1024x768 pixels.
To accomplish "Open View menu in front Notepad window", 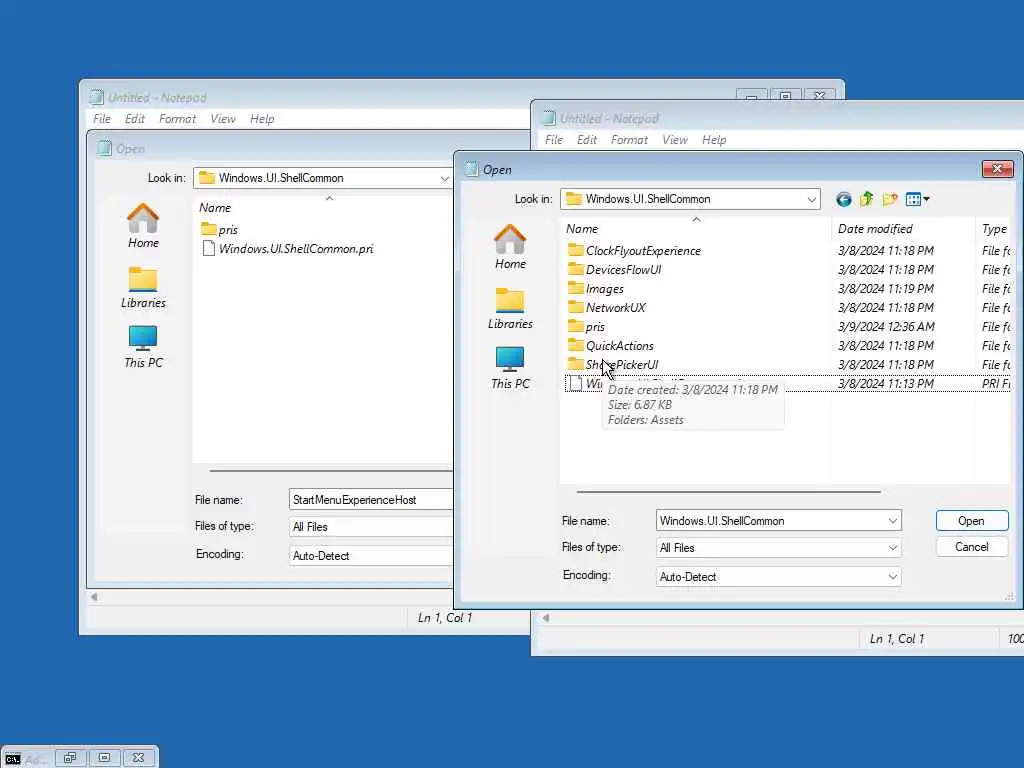I will click(x=675, y=140).
